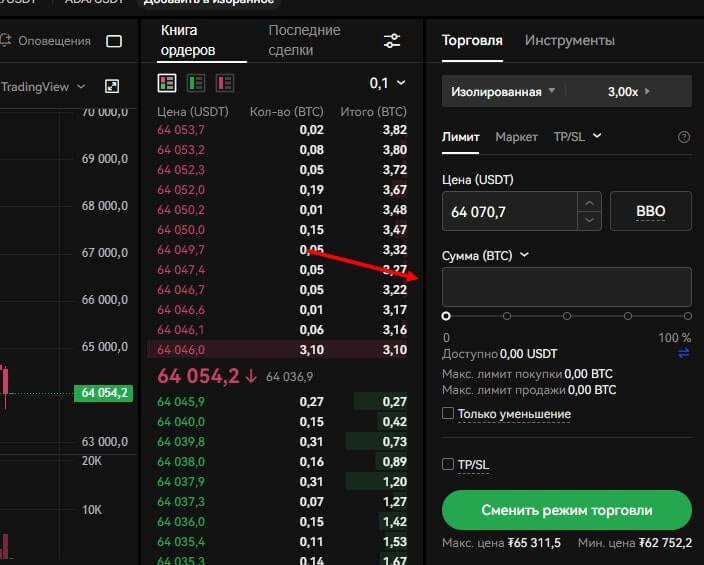Switch to the Маркет order tab
The width and height of the screenshot is (704, 565).
click(516, 137)
